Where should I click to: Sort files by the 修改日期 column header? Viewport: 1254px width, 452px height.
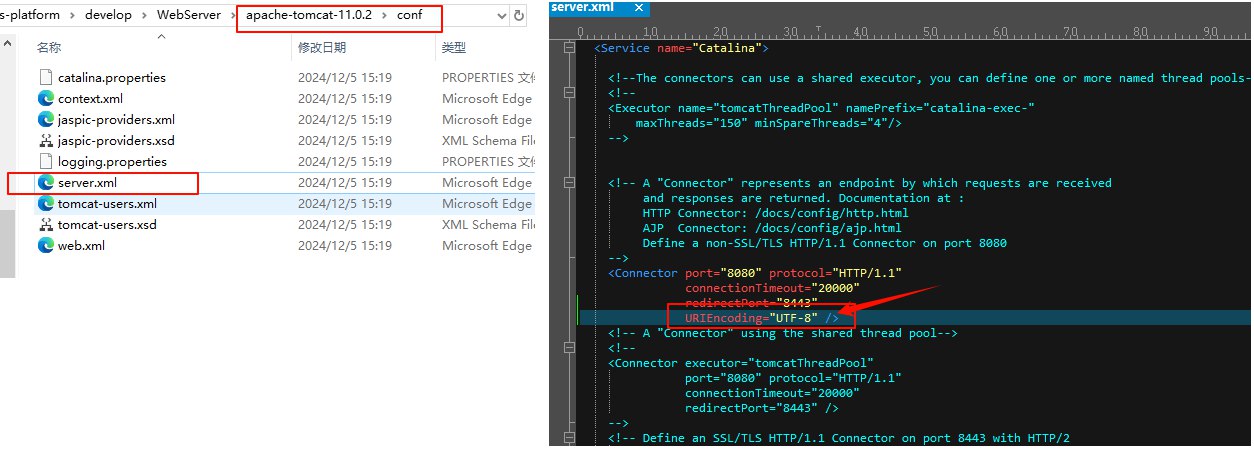[321, 47]
